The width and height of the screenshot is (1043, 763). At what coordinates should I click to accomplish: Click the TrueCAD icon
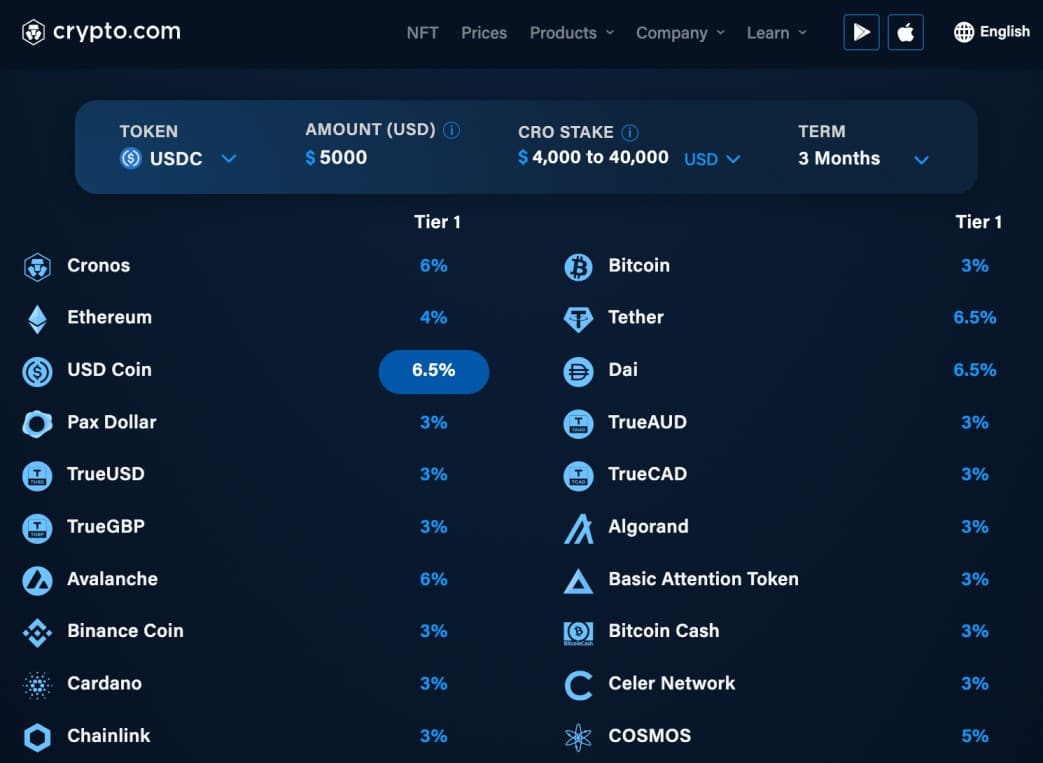coord(578,476)
